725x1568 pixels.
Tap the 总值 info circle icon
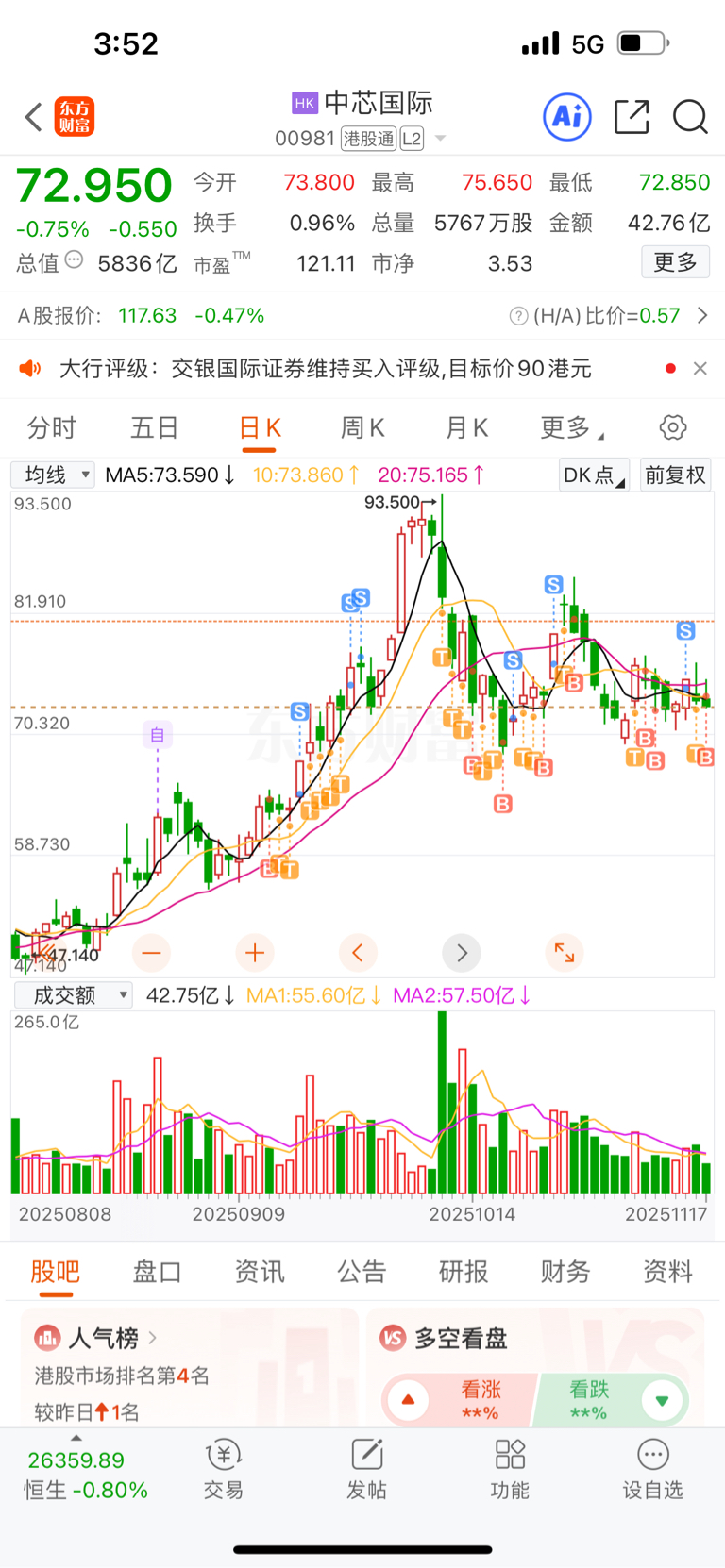[75, 260]
